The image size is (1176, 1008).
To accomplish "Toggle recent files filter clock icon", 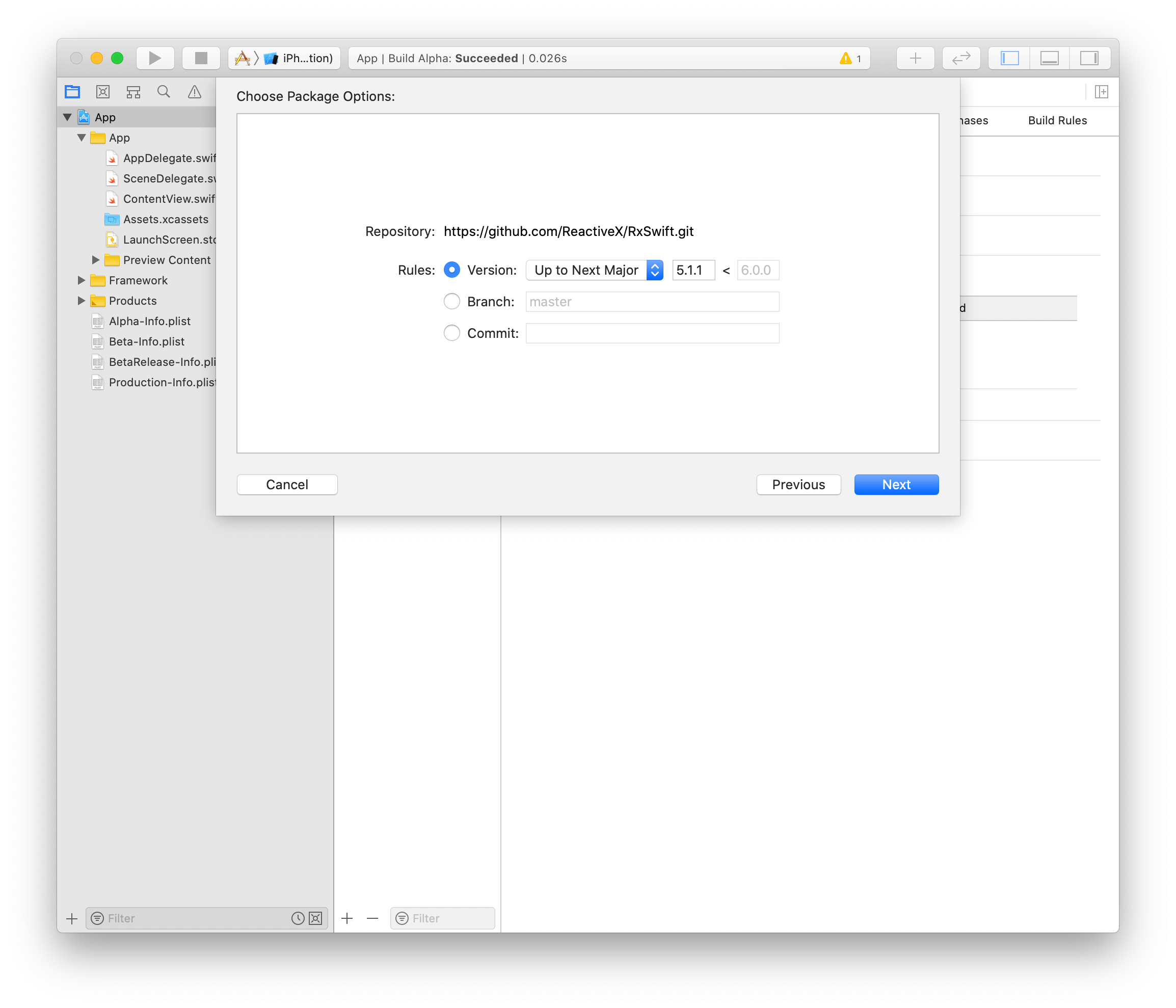I will (298, 919).
